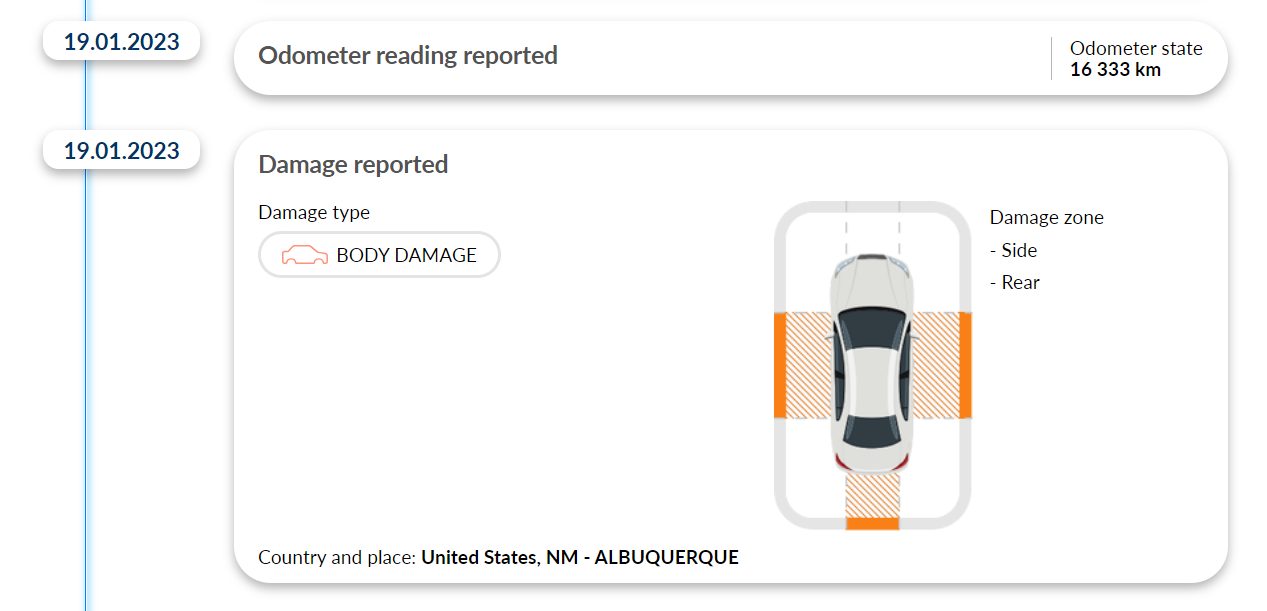
Task: Click the Damage zone heading label
Action: tap(1047, 217)
